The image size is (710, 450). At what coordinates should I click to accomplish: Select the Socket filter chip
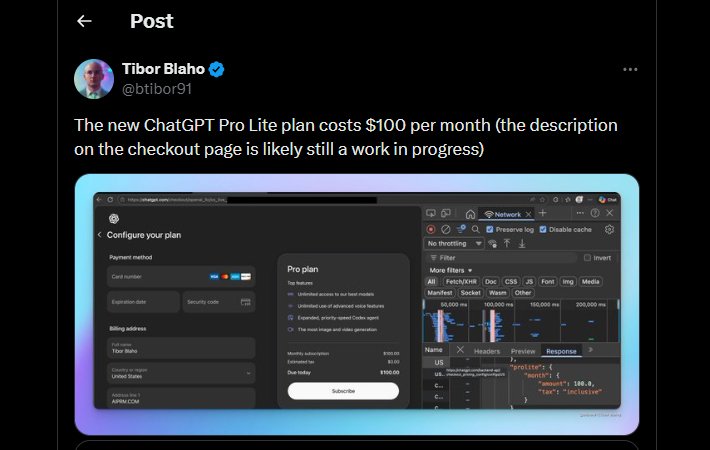pyautogui.click(x=470, y=293)
